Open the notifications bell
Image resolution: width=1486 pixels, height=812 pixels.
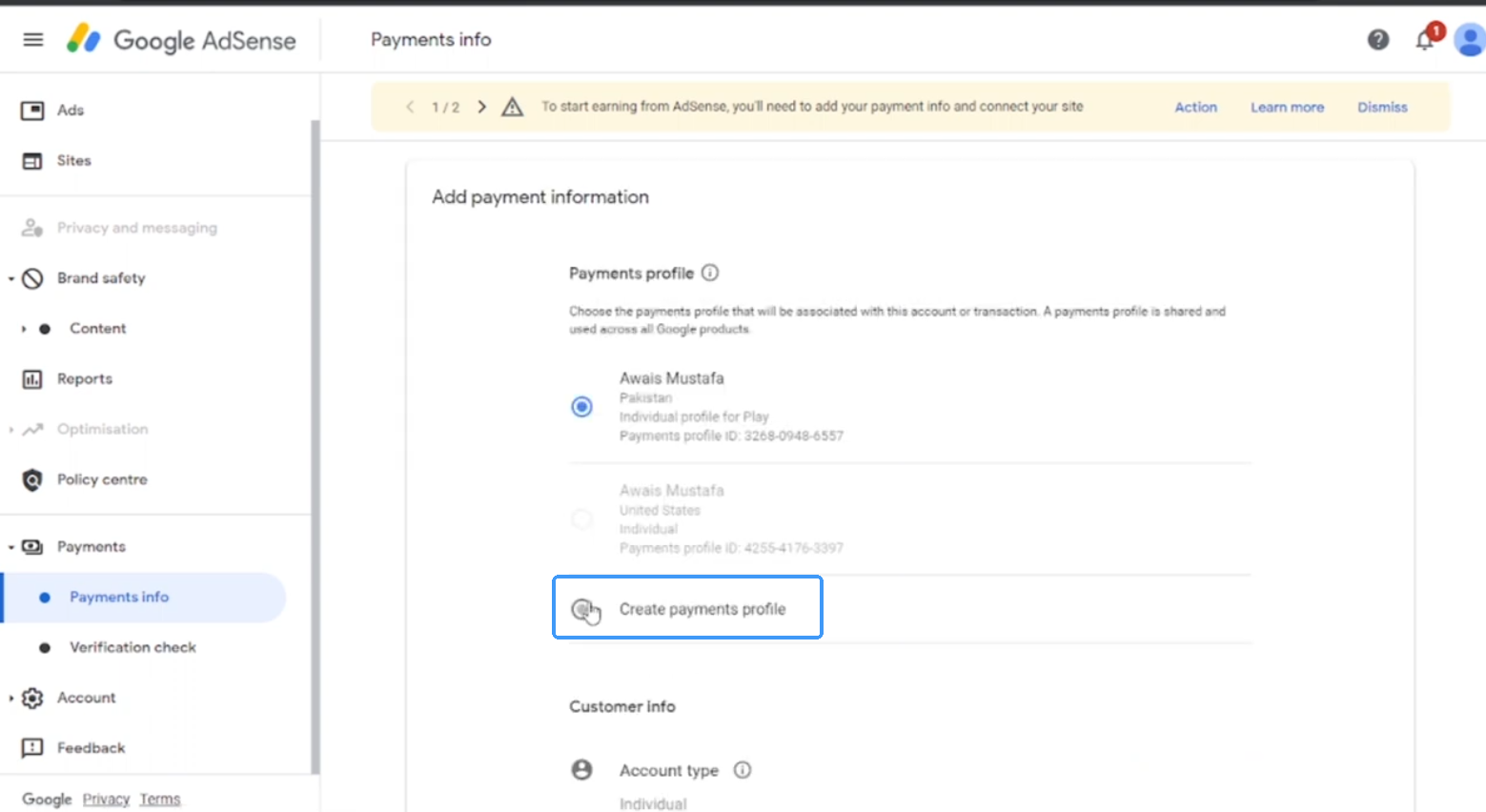(x=1425, y=39)
